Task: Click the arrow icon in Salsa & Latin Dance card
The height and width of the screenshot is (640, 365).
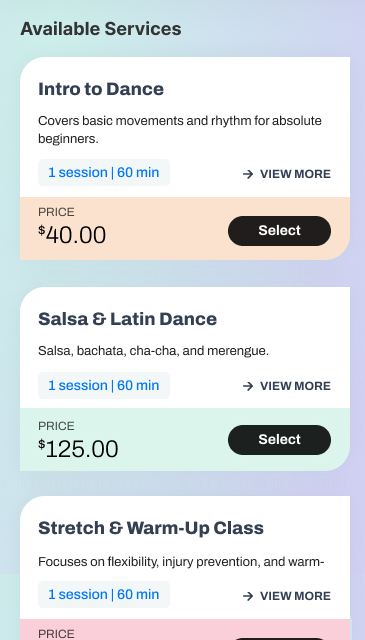Action: [x=248, y=386]
